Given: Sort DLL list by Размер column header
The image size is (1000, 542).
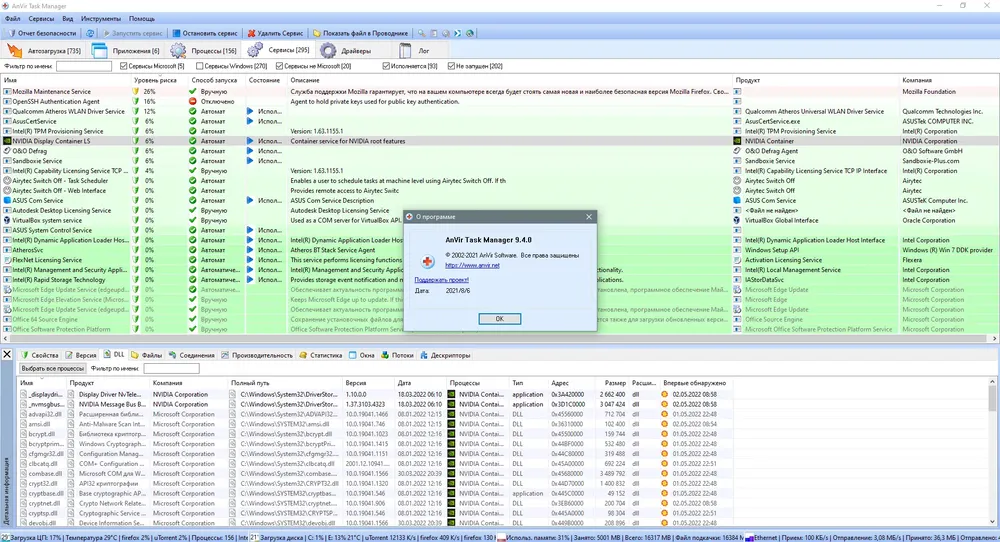Looking at the screenshot, I should coord(613,383).
